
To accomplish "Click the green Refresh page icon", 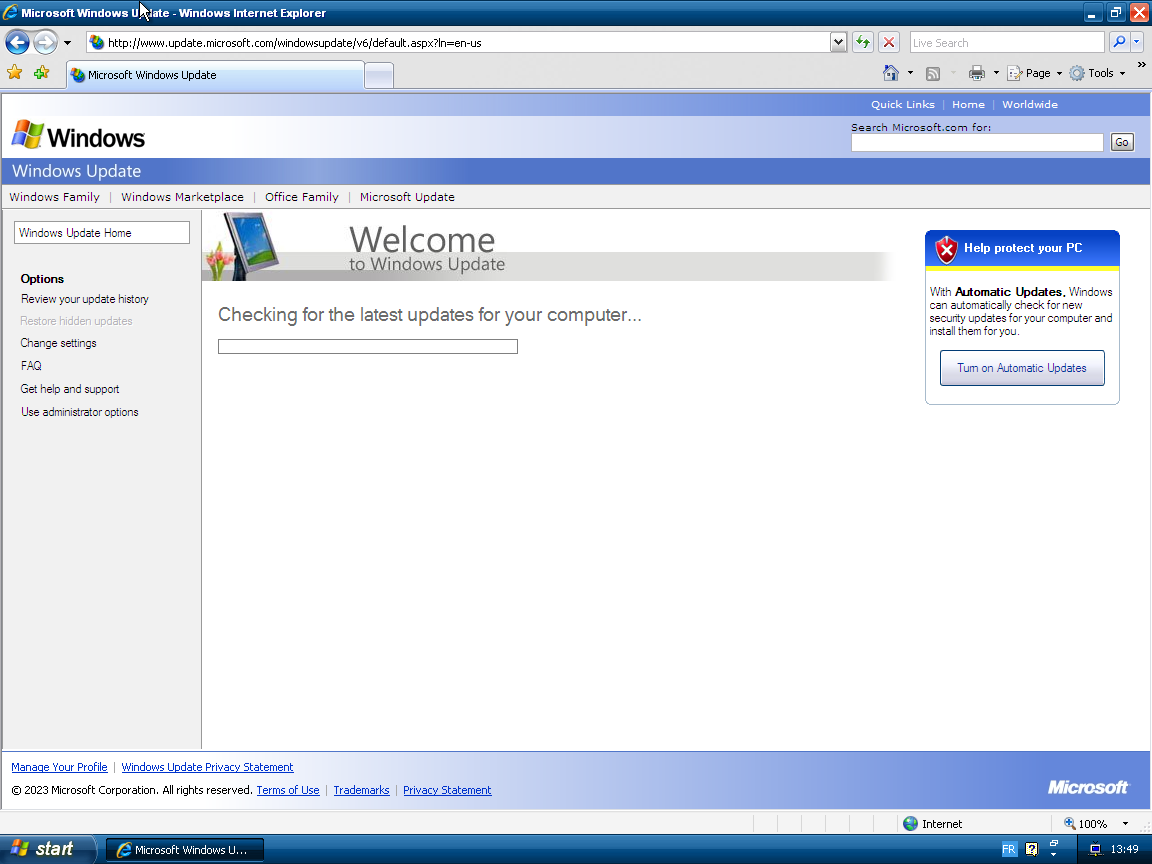I will tap(863, 43).
